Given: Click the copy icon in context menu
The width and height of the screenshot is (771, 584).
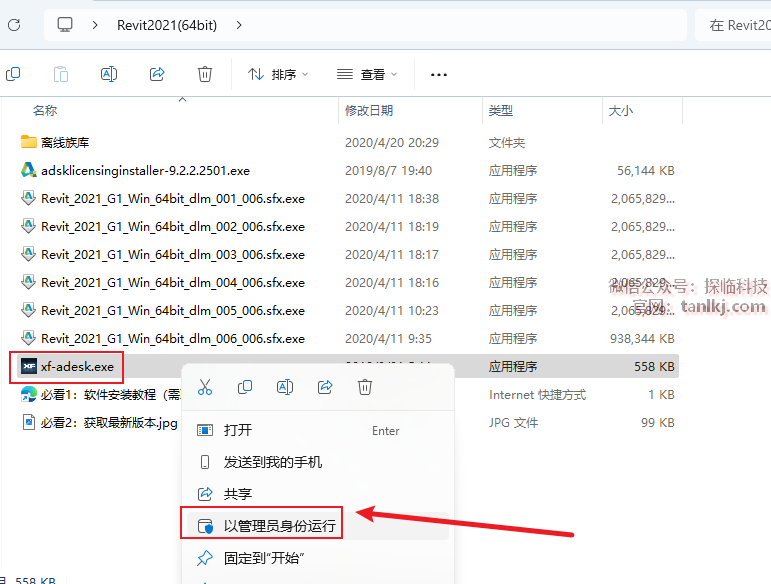Looking at the screenshot, I should (245, 387).
